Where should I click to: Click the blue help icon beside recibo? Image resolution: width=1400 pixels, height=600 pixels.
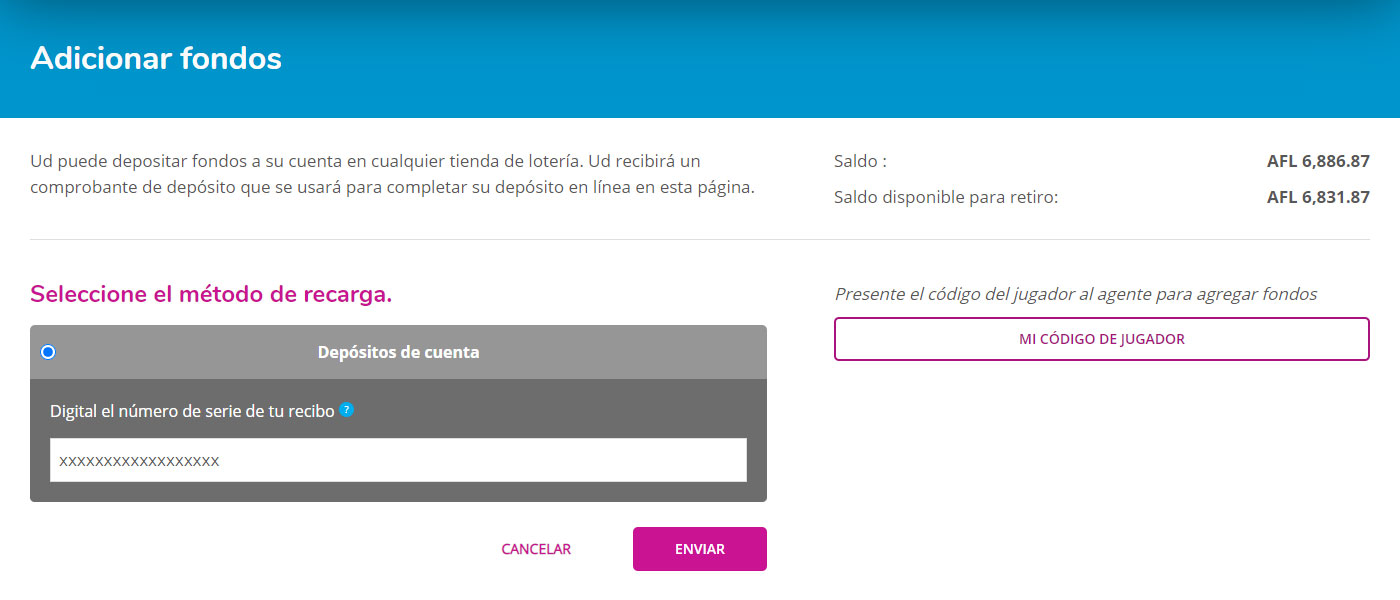[x=346, y=409]
